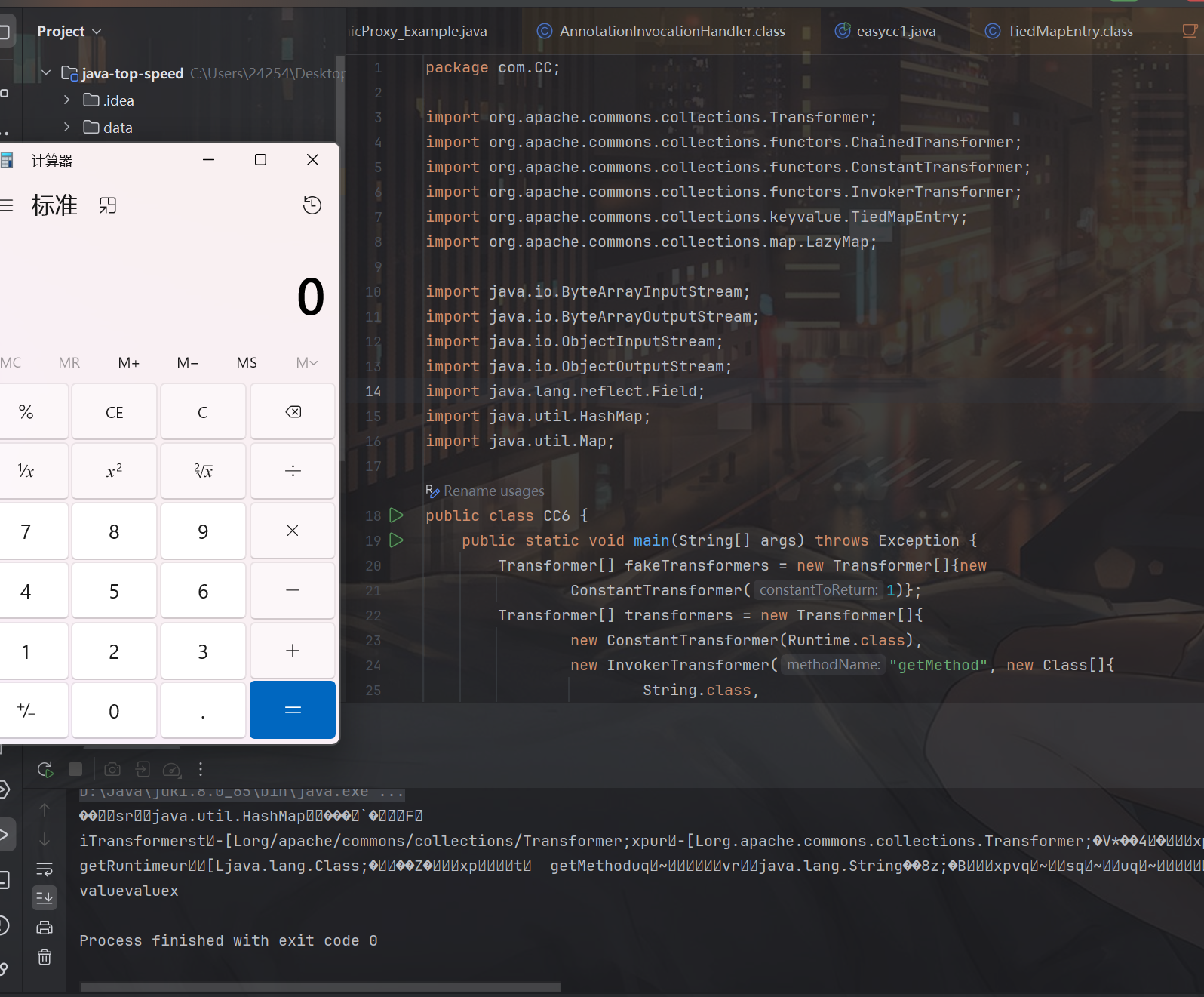Viewport: 1204px width, 997px height.
Task: Open the calculator hamburger navigation menu
Action: coord(7,205)
